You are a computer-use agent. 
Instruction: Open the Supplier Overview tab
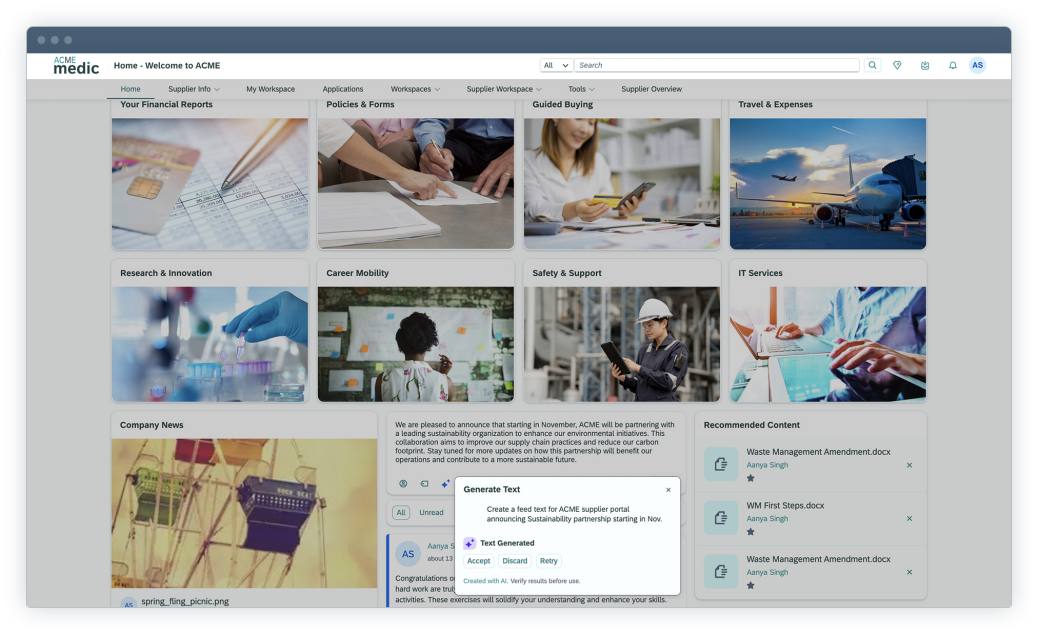click(x=651, y=89)
